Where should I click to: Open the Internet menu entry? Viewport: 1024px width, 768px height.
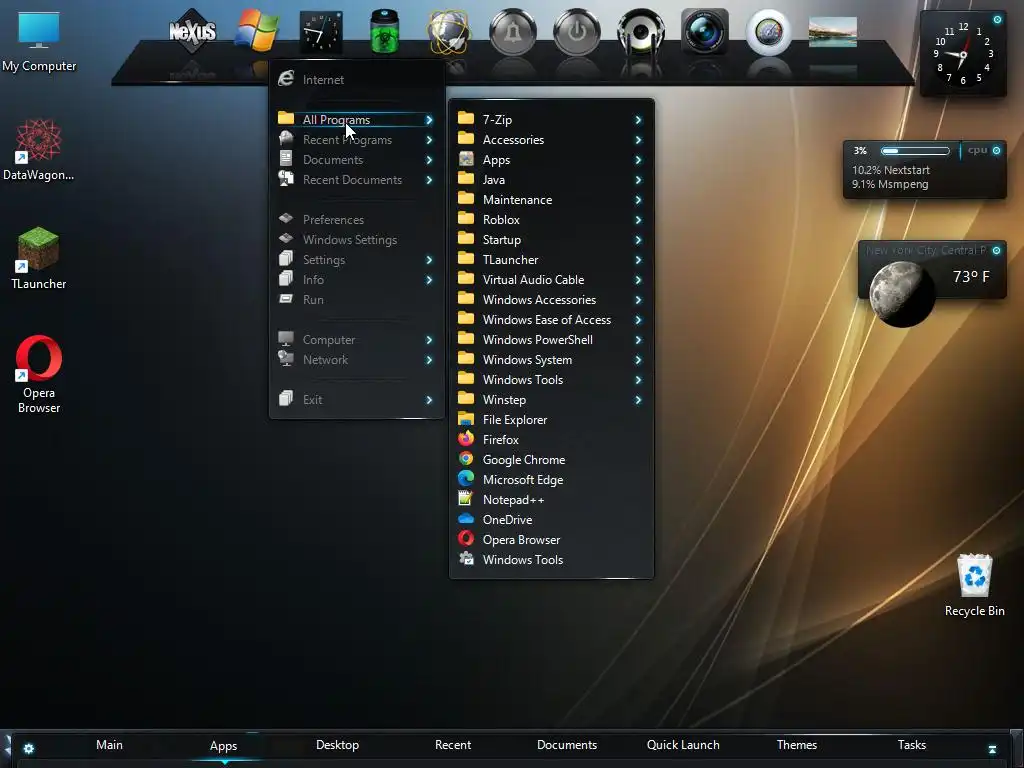(357, 80)
